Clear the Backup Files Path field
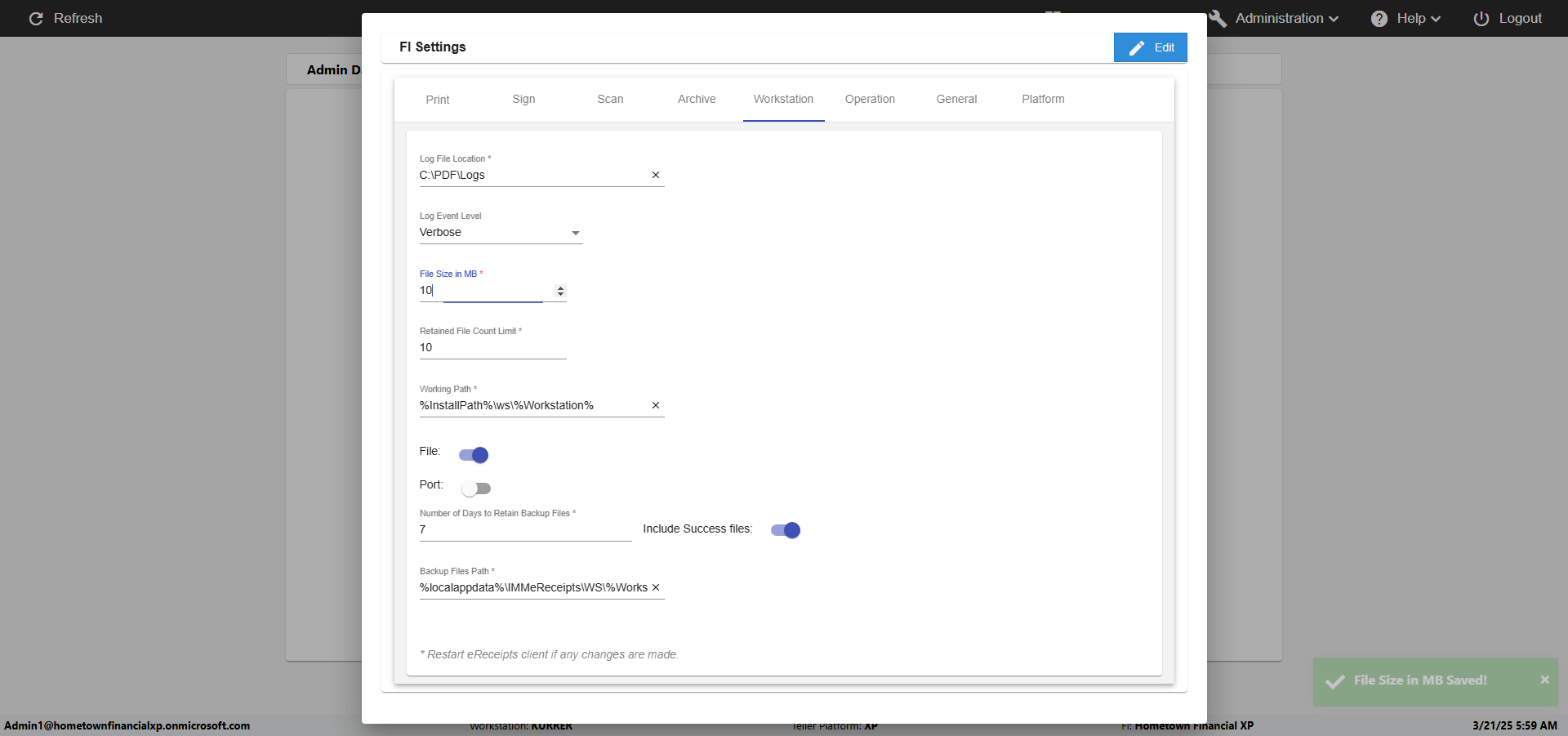This screenshot has height=736, width=1568. pyautogui.click(x=655, y=587)
